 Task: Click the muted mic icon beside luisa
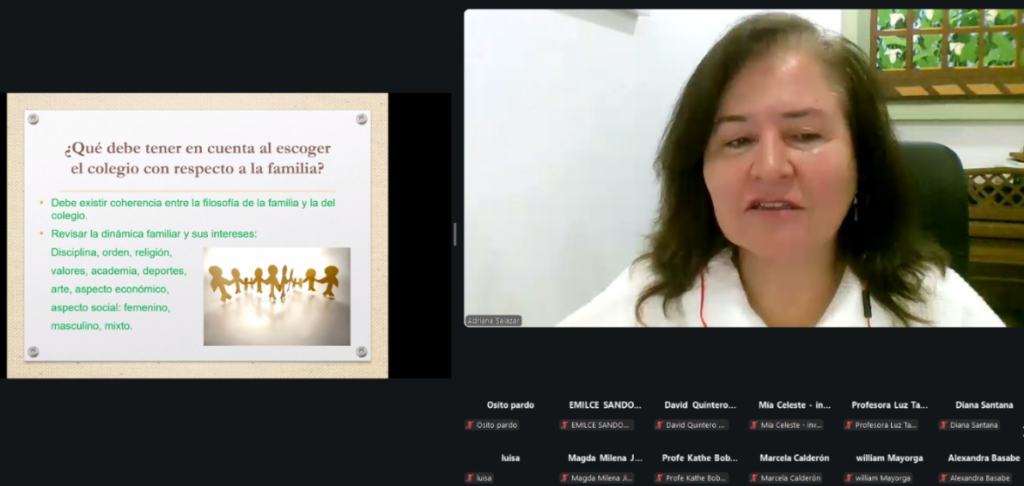pyautogui.click(x=470, y=478)
